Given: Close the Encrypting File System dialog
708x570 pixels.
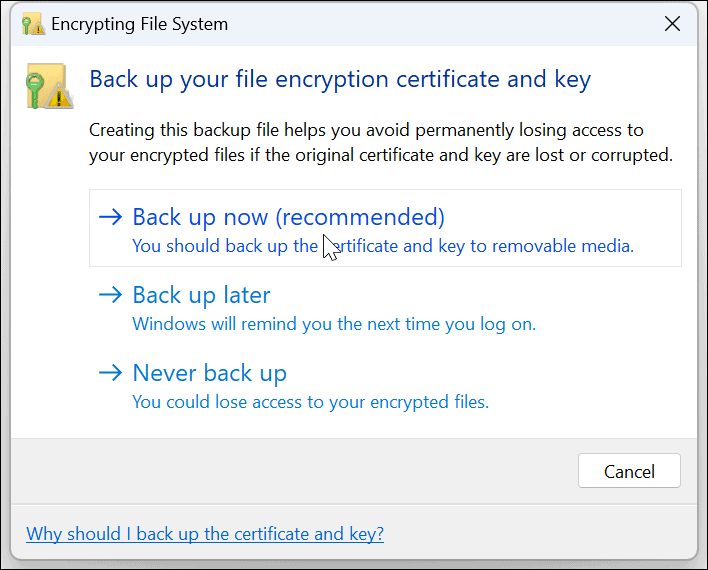Looking at the screenshot, I should point(673,24).
